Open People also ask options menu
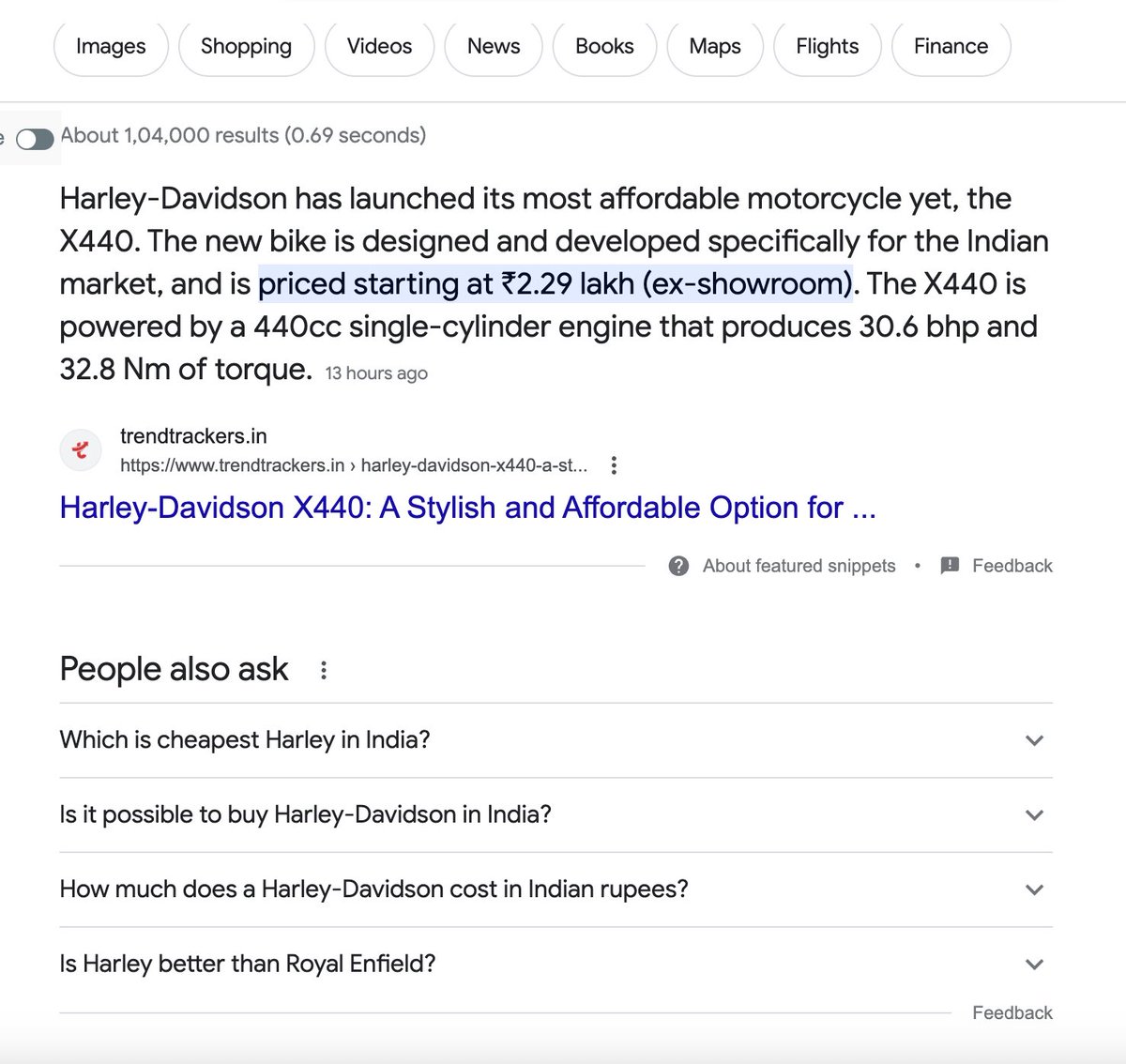1126x1064 pixels. point(324,670)
